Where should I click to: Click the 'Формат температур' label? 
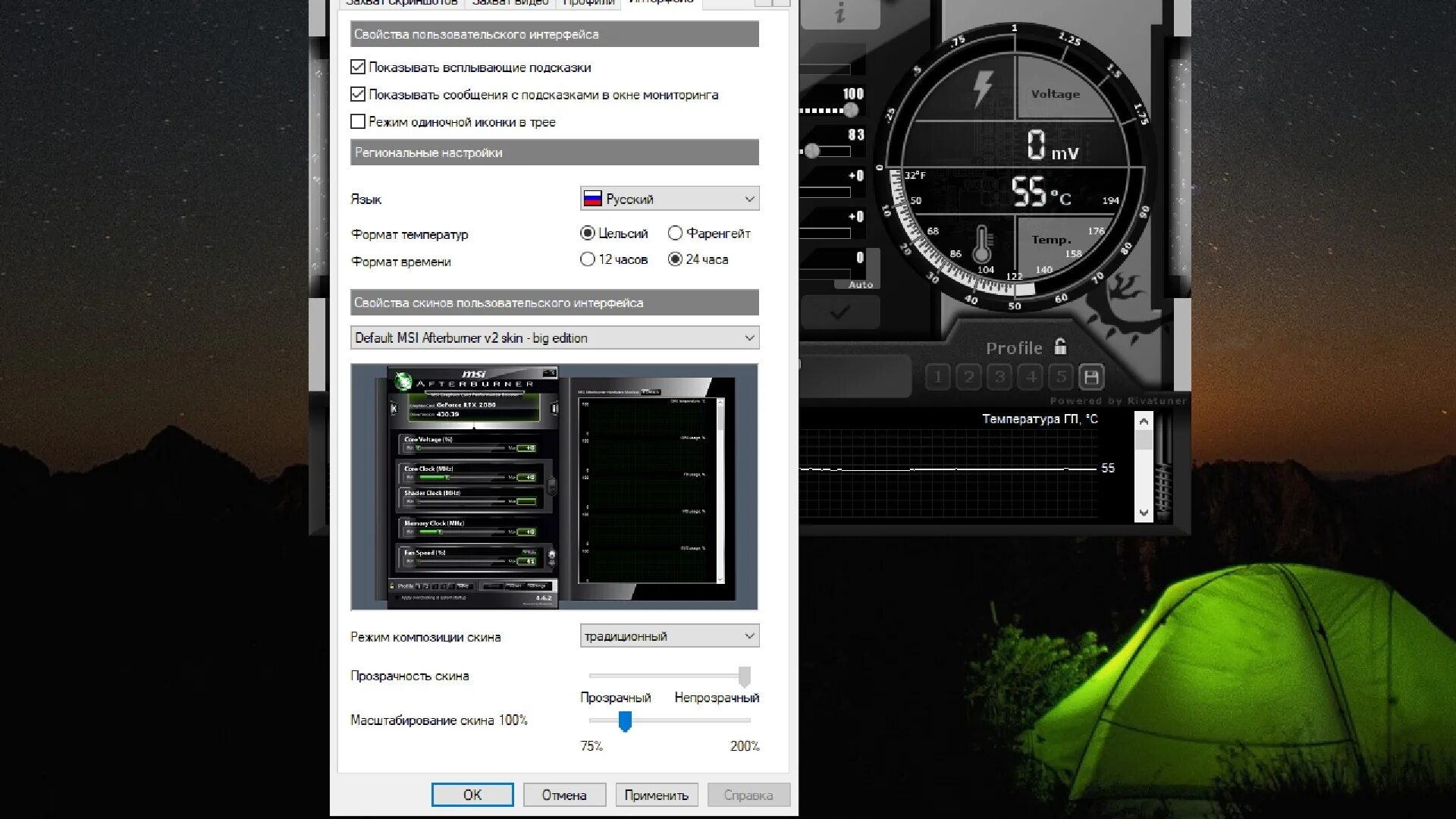click(x=409, y=234)
